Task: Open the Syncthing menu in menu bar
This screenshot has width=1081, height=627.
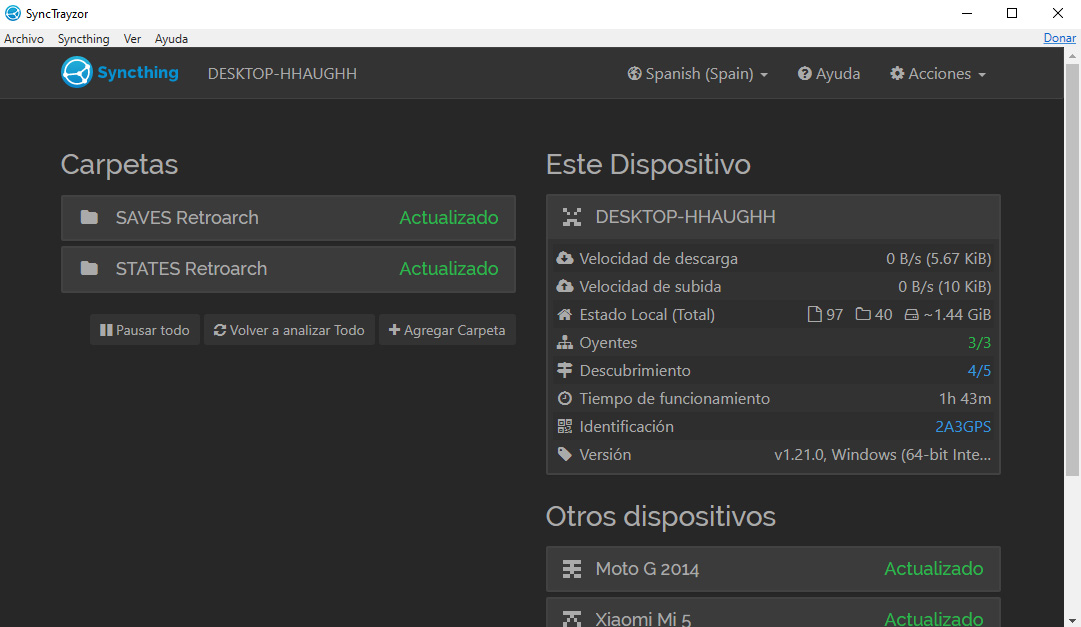Action: (83, 39)
